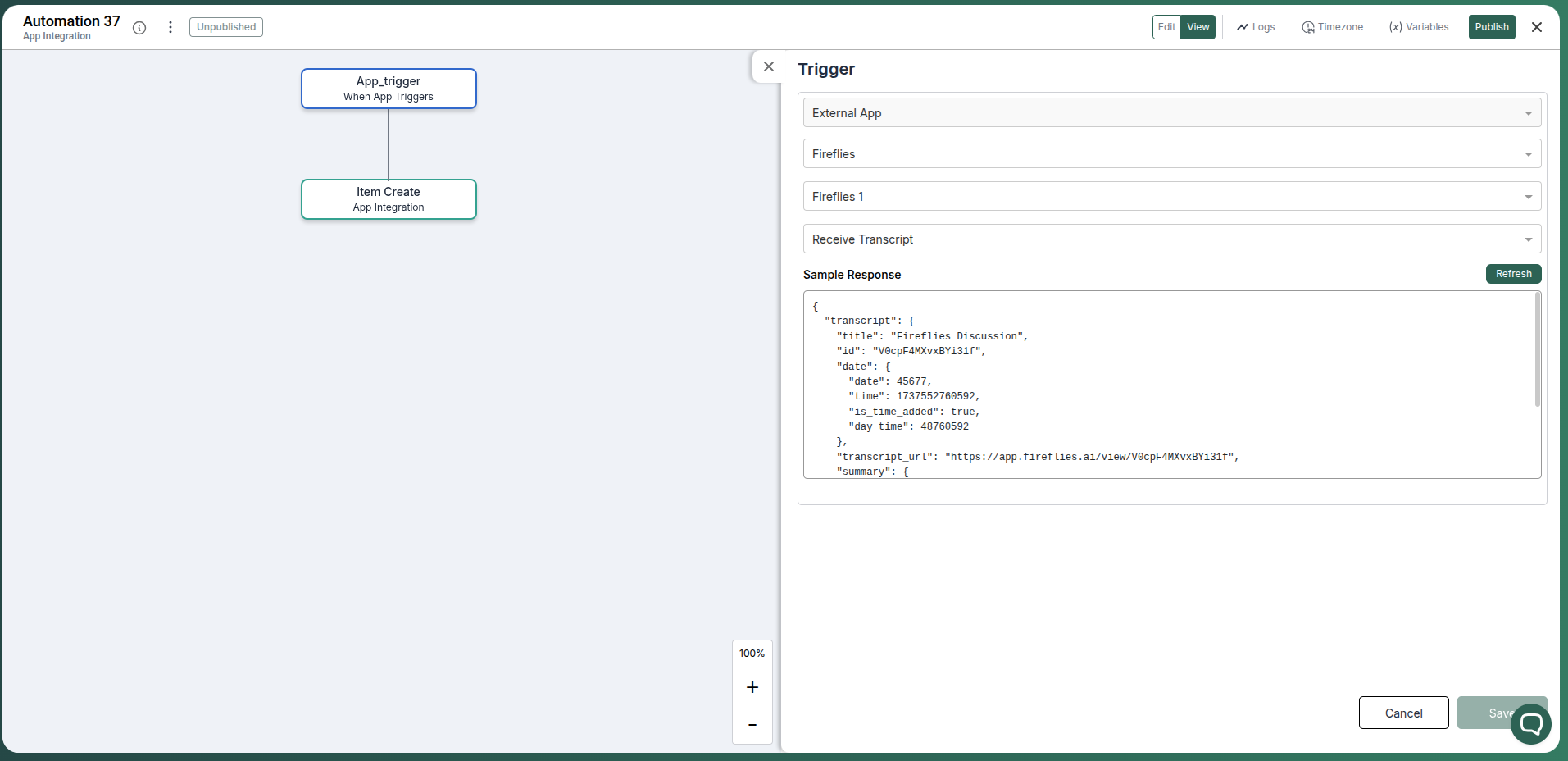The image size is (1568, 761).
Task: Close the Trigger panel
Action: pos(769,66)
